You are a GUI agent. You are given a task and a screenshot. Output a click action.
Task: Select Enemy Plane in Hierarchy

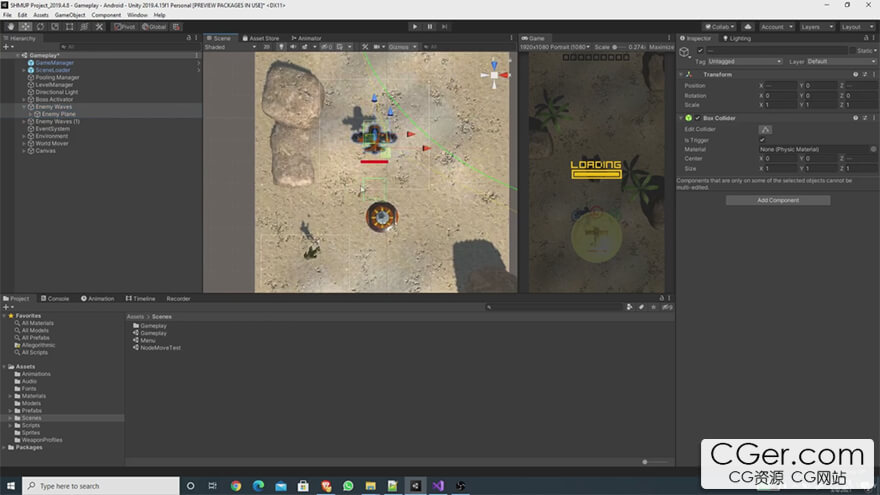pyautogui.click(x=58, y=114)
